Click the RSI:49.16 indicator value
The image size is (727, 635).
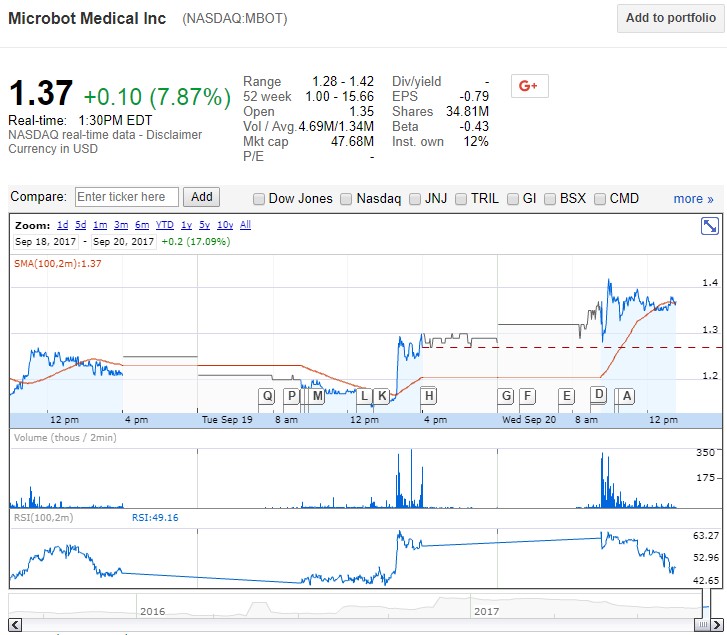pos(155,518)
